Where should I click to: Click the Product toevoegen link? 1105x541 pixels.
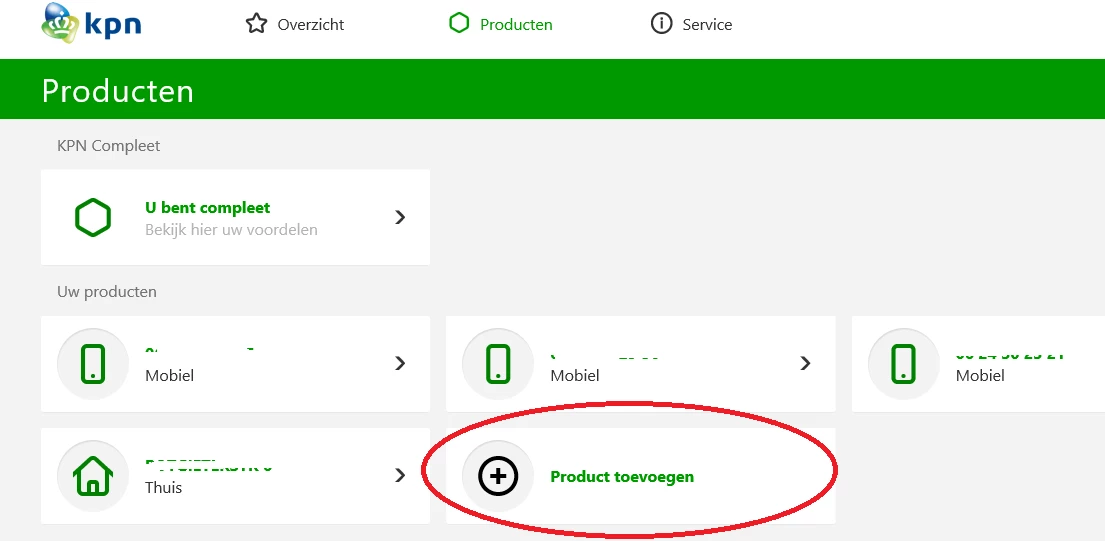tap(622, 477)
